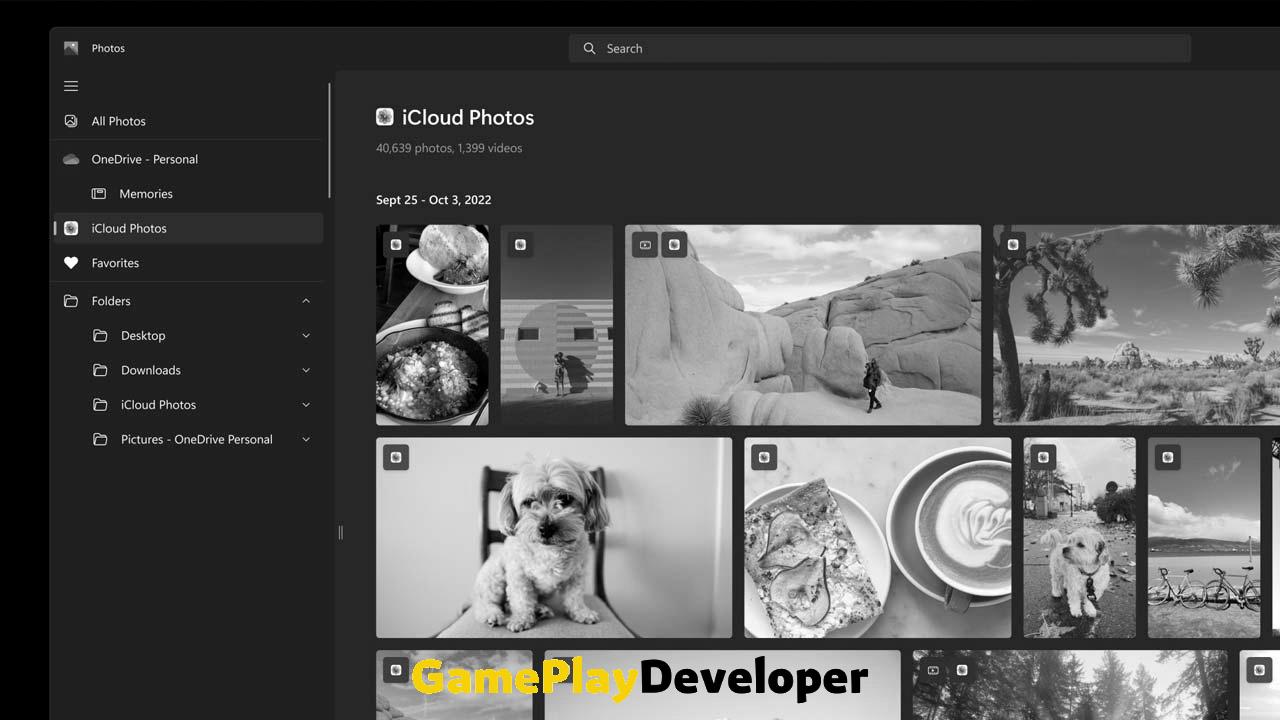Click iCloud badge on food bowls photo
The width and height of the screenshot is (1280, 720).
[396, 245]
